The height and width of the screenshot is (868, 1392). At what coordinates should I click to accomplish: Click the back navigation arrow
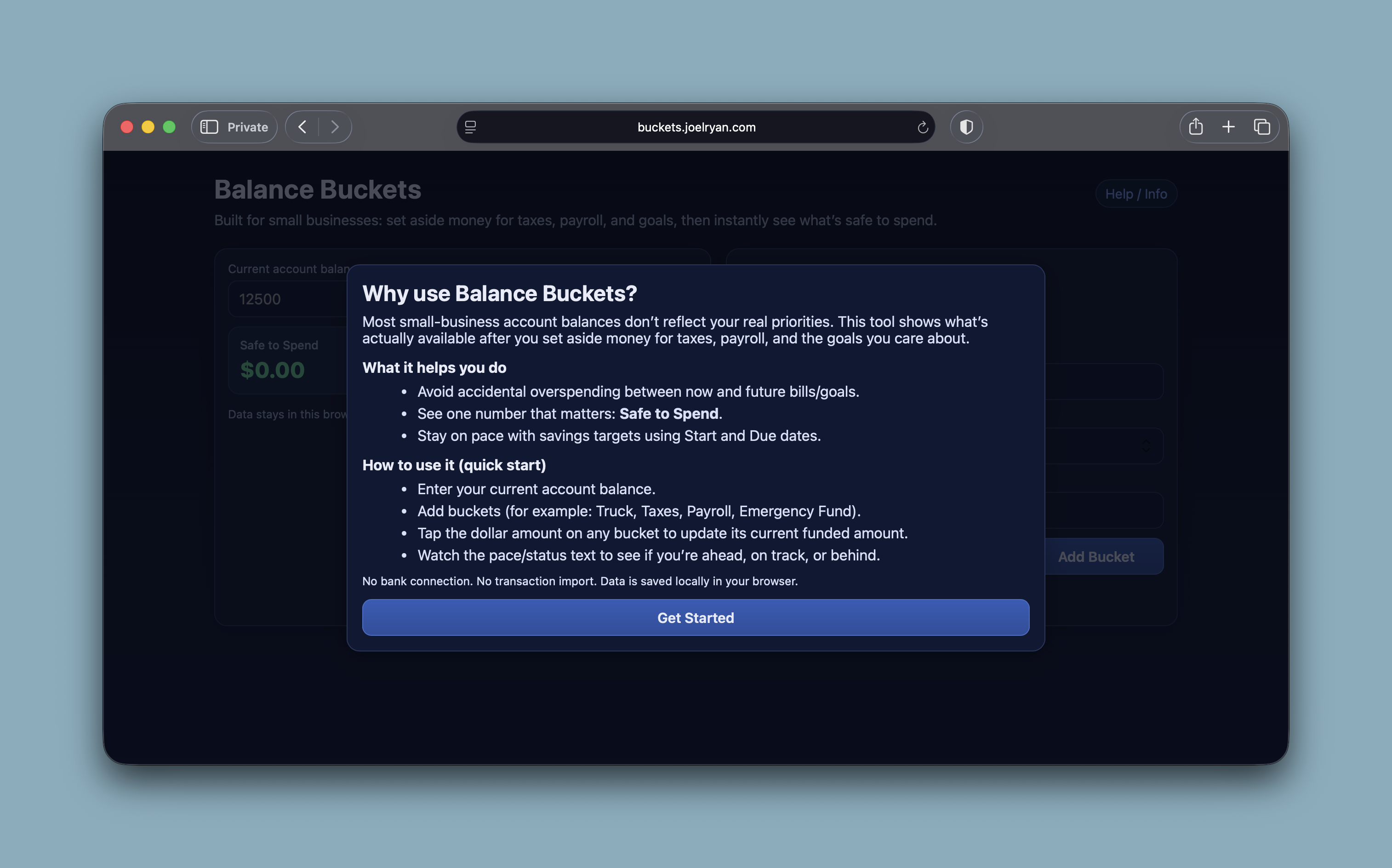click(x=302, y=127)
